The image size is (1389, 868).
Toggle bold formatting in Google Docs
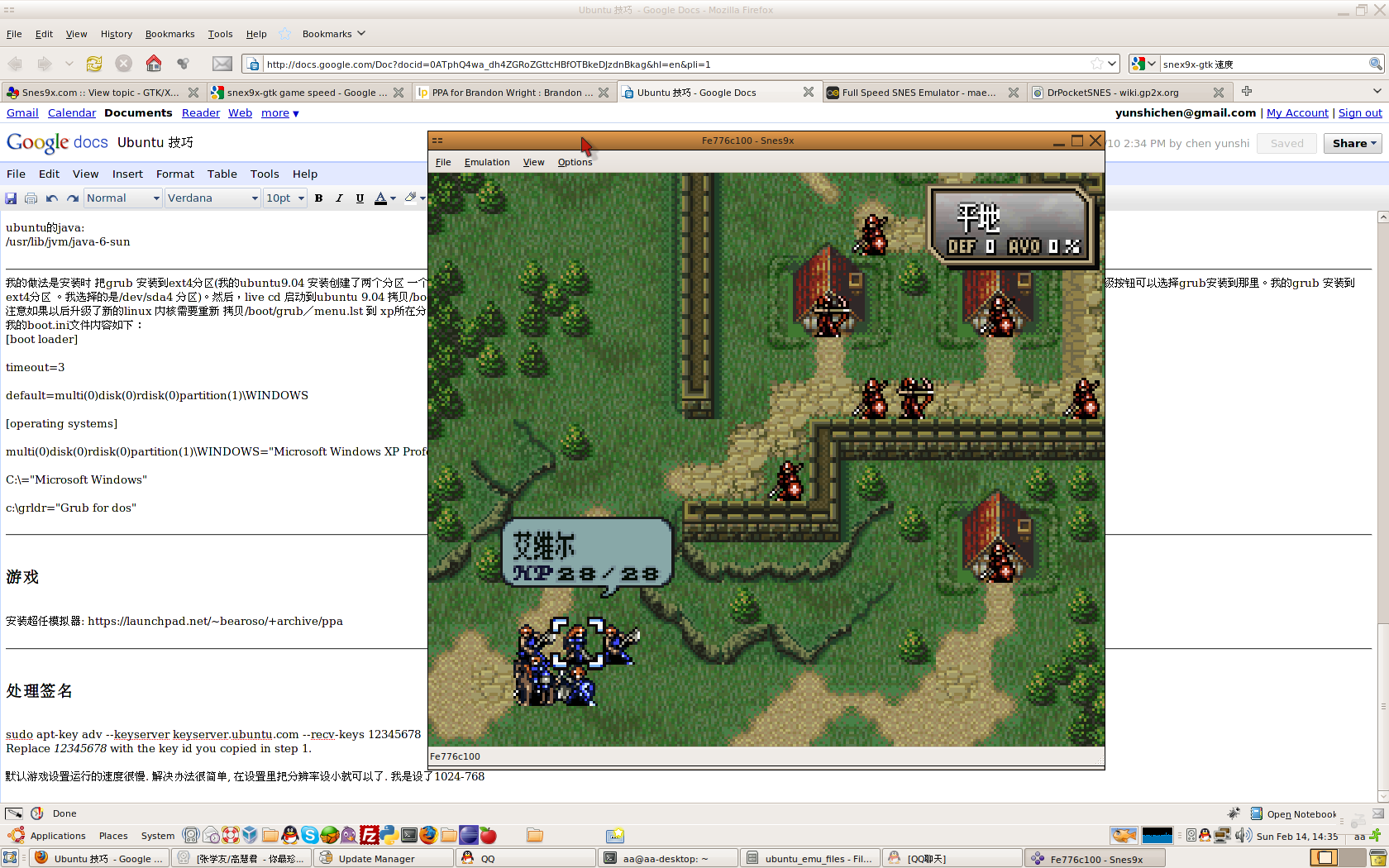point(318,198)
